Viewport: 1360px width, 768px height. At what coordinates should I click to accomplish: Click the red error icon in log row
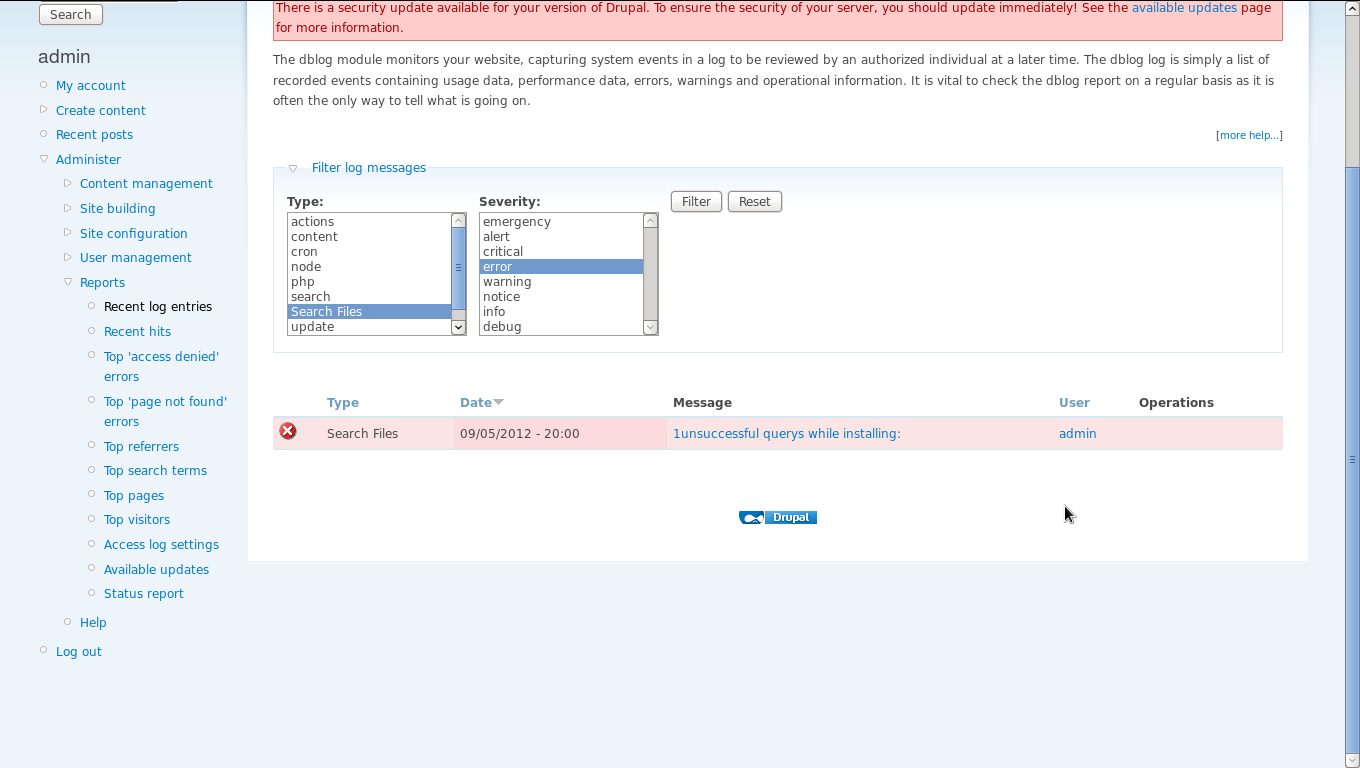(288, 431)
